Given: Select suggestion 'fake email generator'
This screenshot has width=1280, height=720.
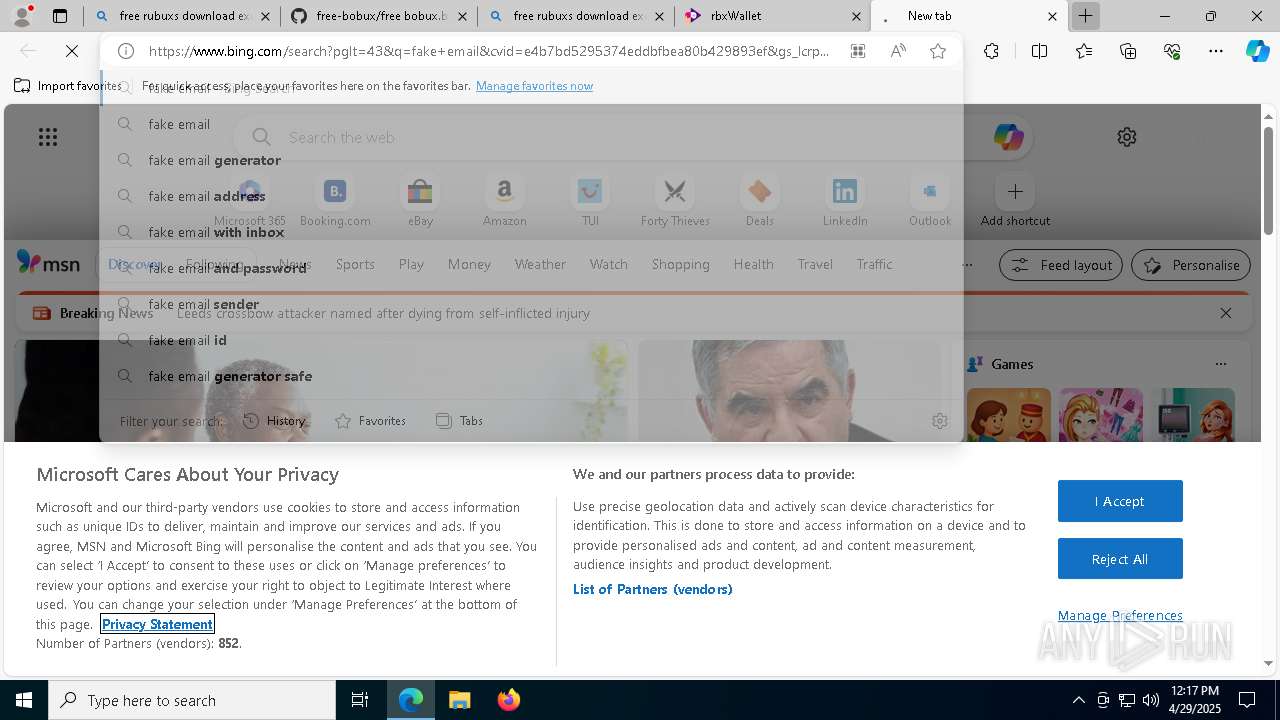Looking at the screenshot, I should click(x=530, y=160).
